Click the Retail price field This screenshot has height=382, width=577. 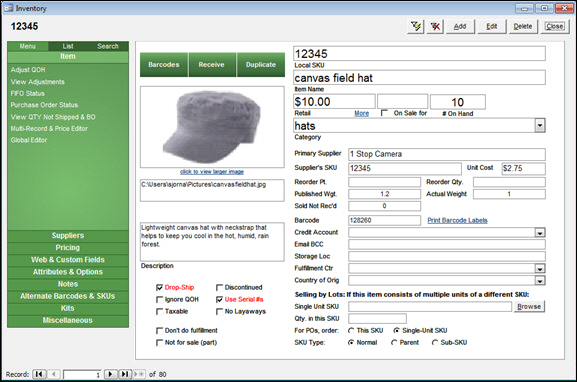pos(334,102)
